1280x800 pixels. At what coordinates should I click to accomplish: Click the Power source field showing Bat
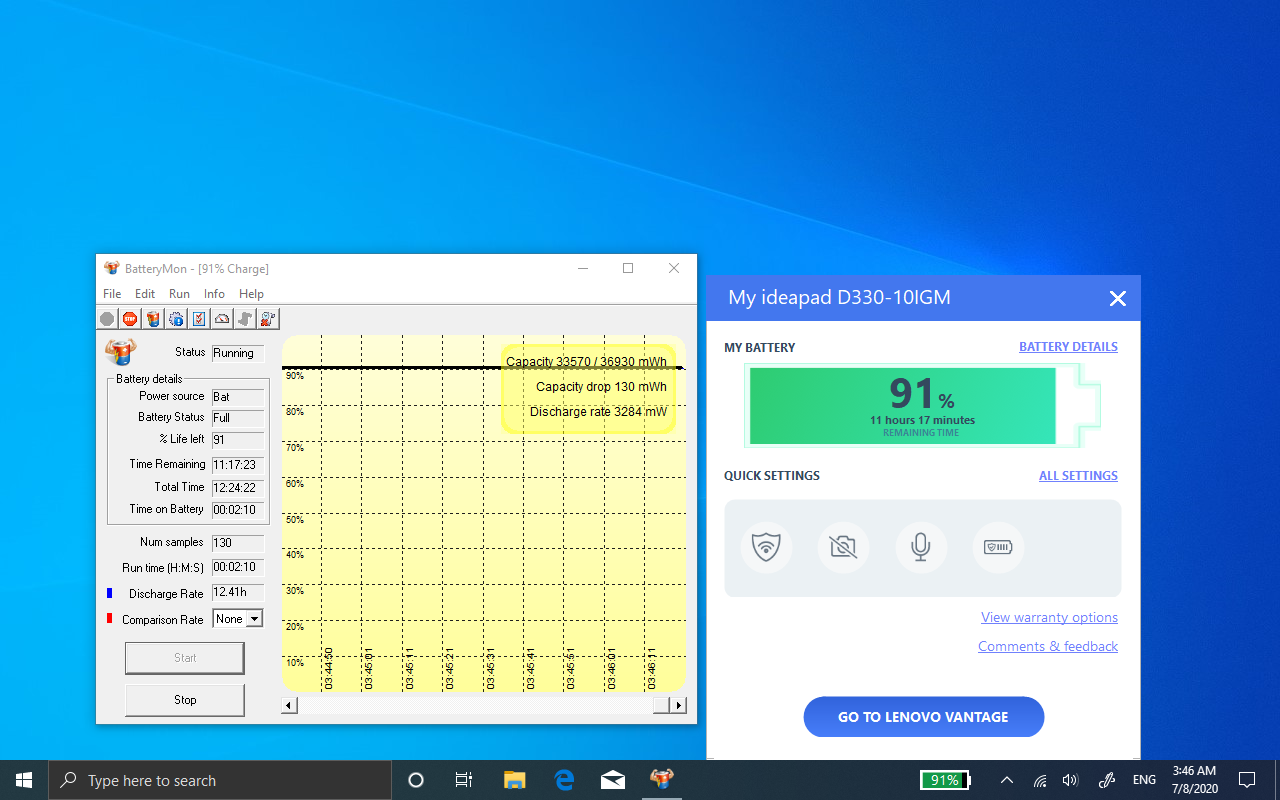pyautogui.click(x=238, y=397)
